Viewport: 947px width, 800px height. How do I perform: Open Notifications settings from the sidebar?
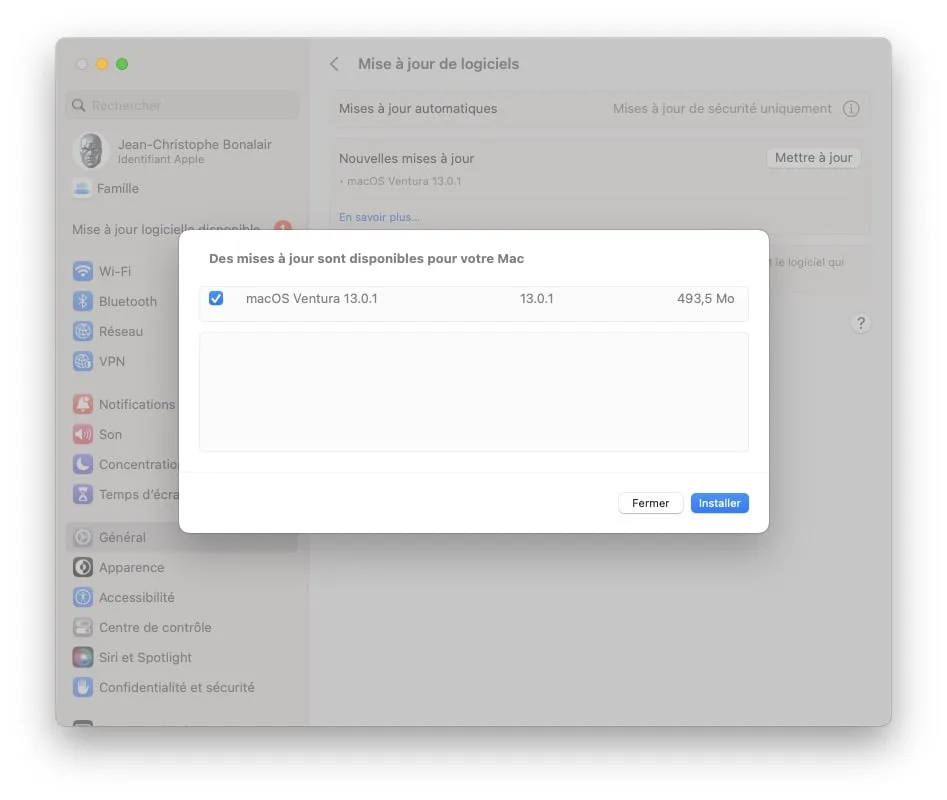pos(82,404)
